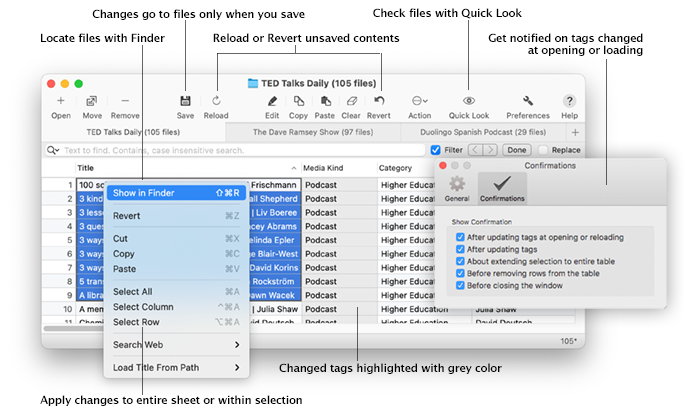Choose Revert in the context menu
This screenshot has height=420, width=700.
point(176,216)
